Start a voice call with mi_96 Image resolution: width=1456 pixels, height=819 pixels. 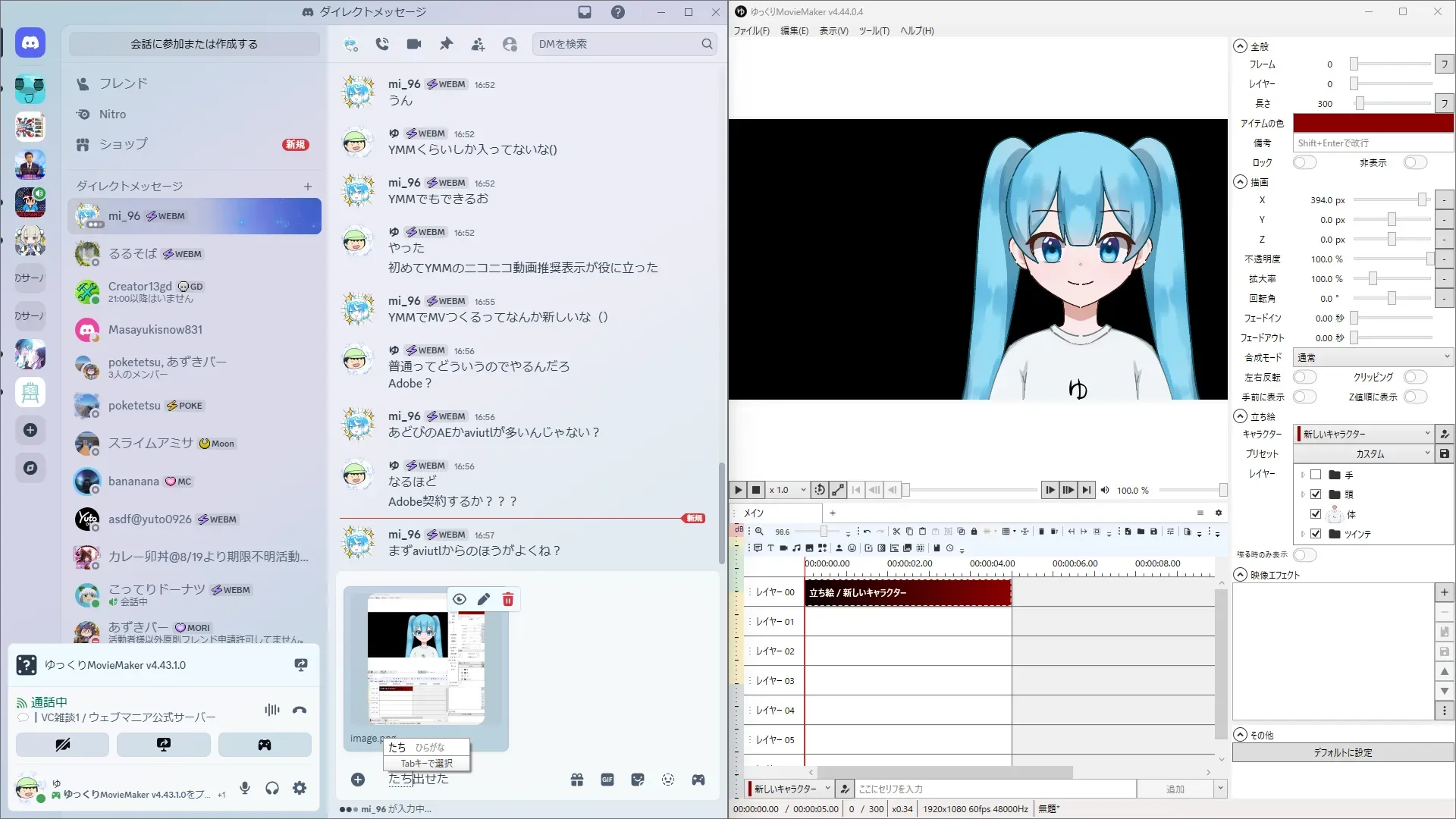(382, 44)
